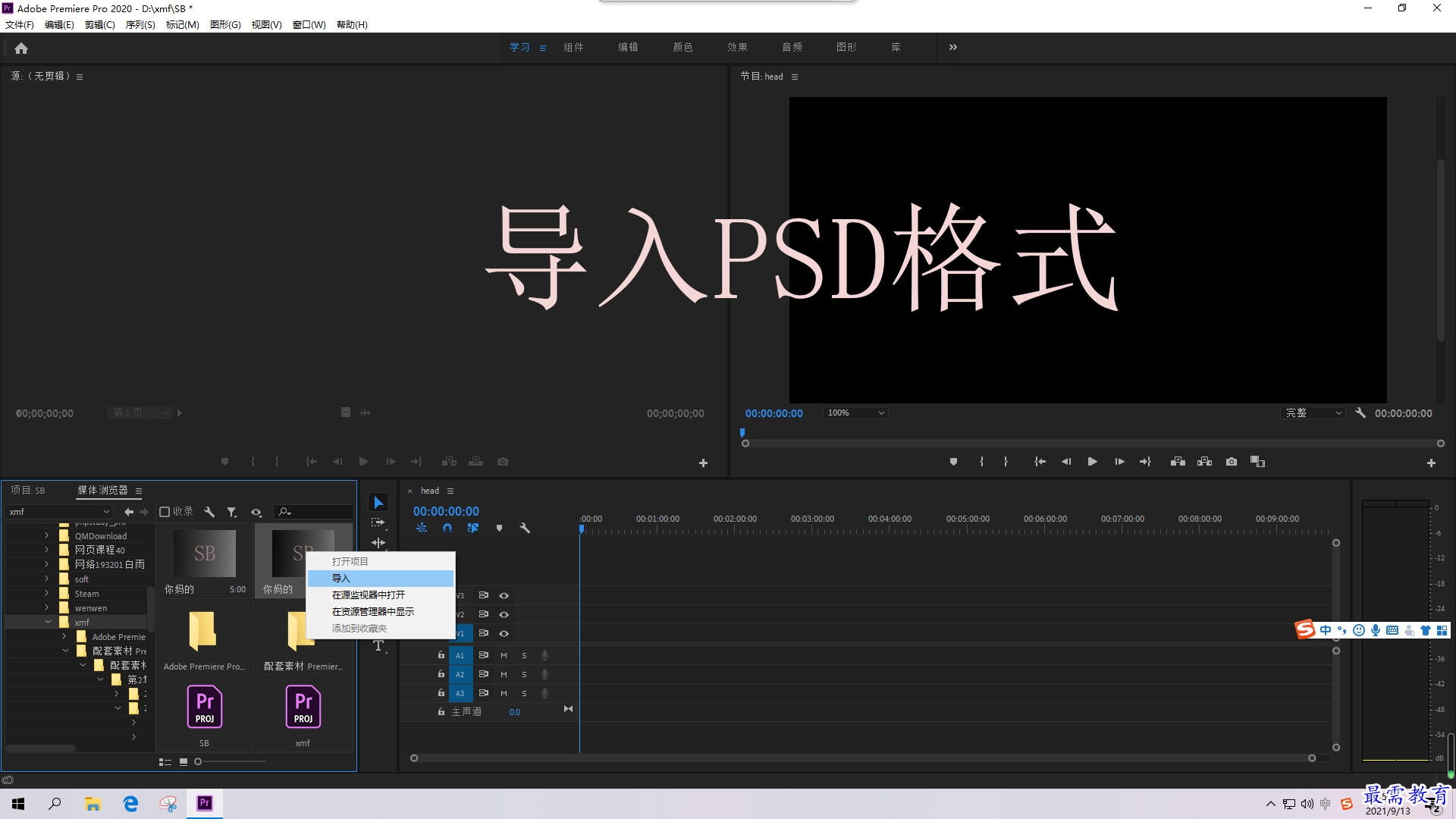Screen dimensions: 1456x819
Task: Open Program monitor button editor plus
Action: (x=1431, y=463)
